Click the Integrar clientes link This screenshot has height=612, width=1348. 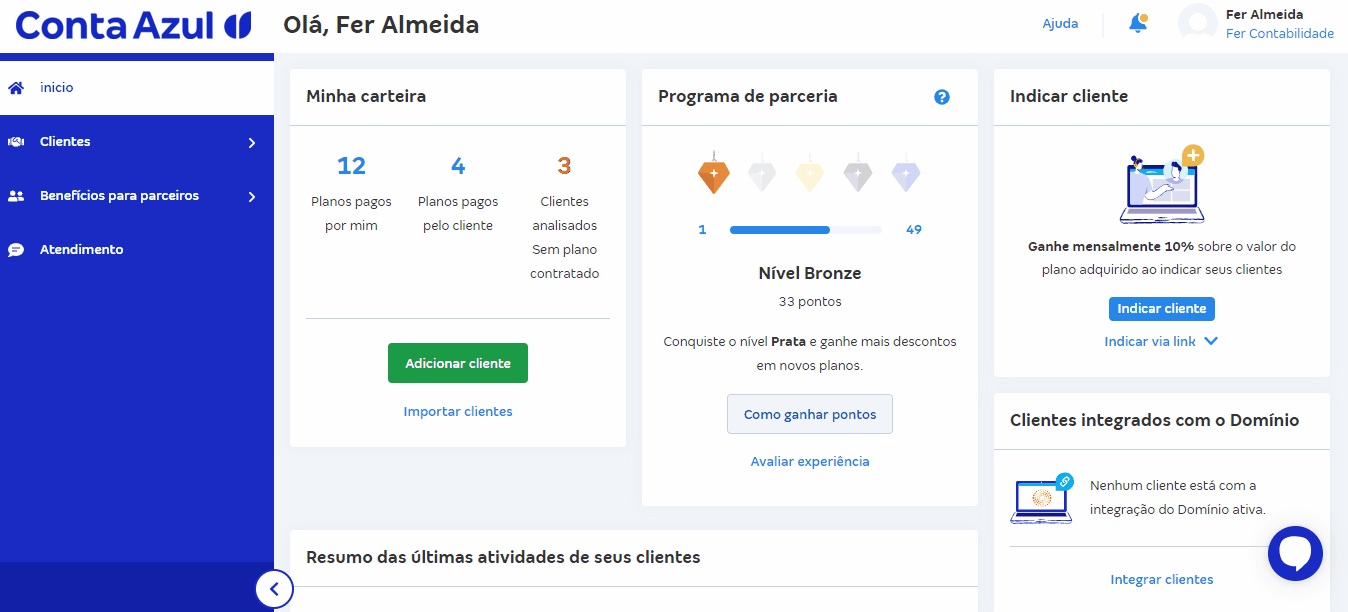click(x=1162, y=580)
